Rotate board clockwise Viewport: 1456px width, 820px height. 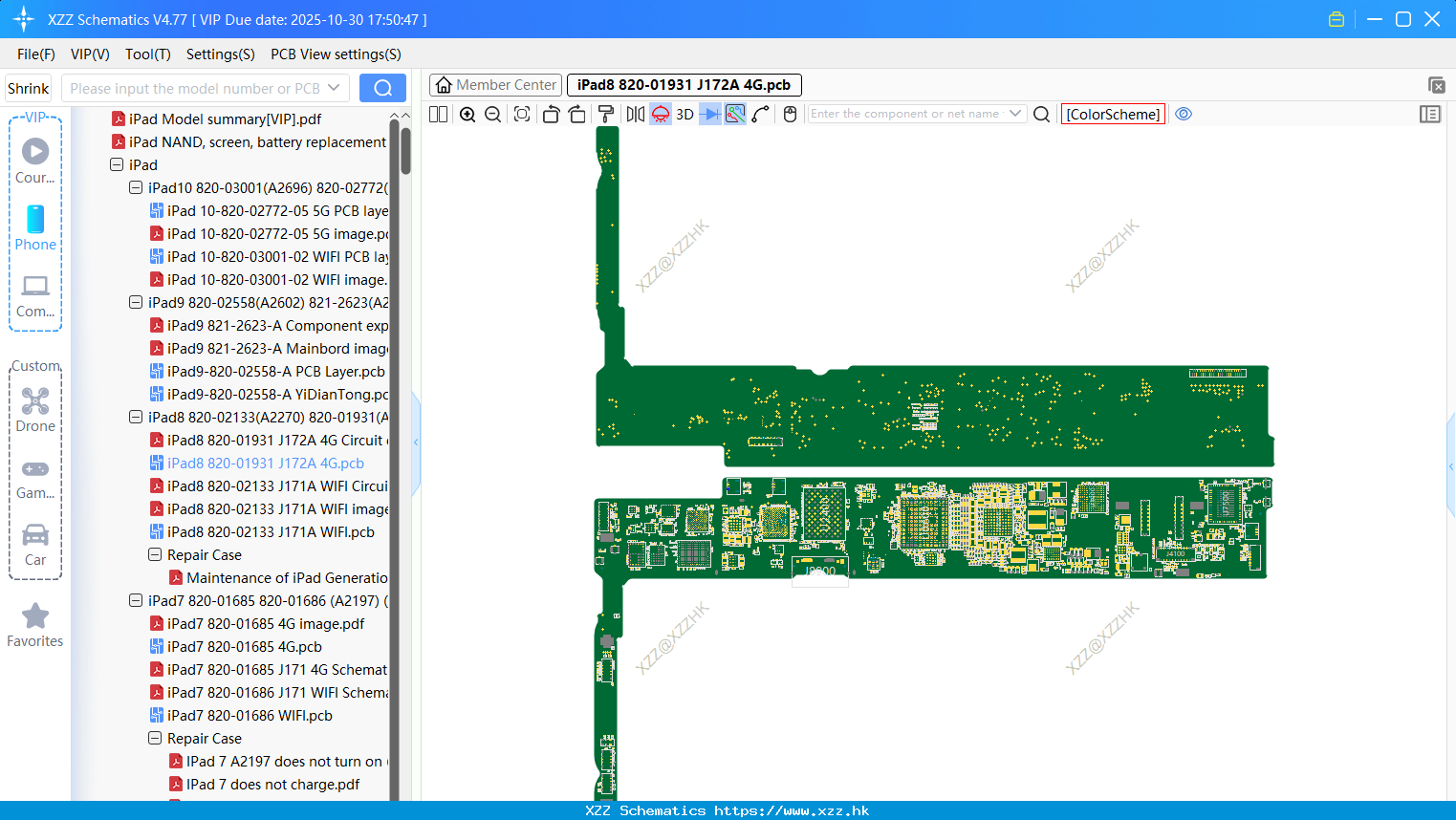click(576, 114)
